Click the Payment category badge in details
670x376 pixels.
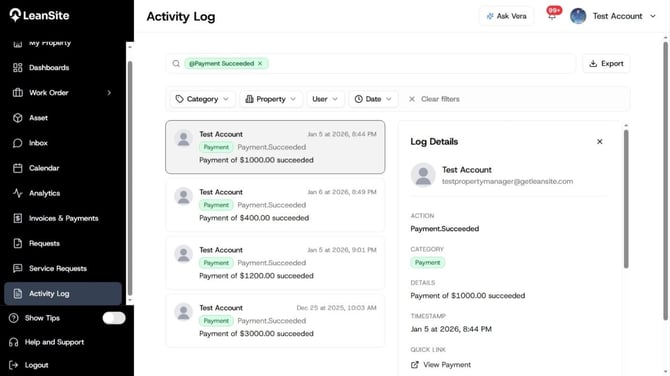(428, 263)
